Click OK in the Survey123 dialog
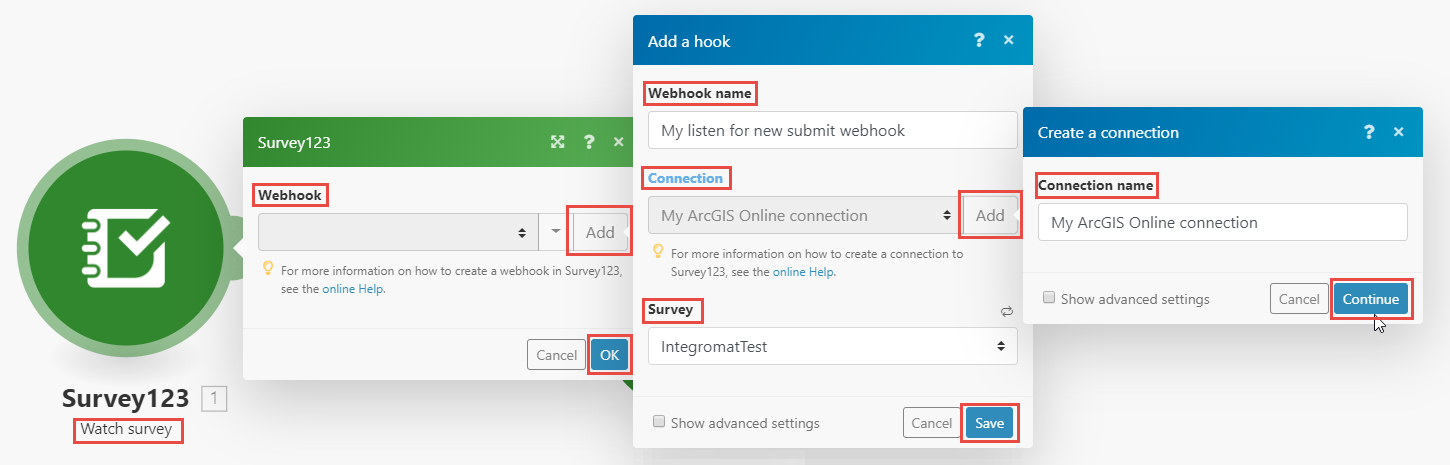The image size is (1450, 465). tap(610, 355)
